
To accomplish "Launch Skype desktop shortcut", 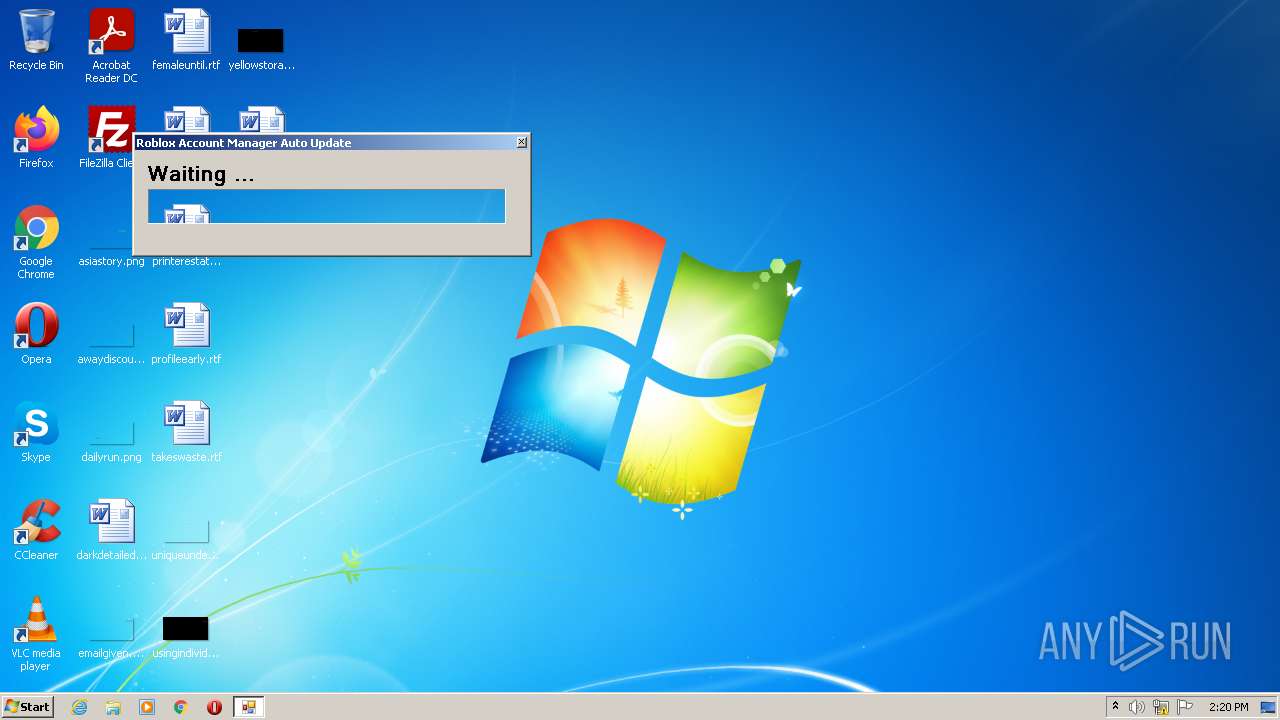I will (36, 432).
